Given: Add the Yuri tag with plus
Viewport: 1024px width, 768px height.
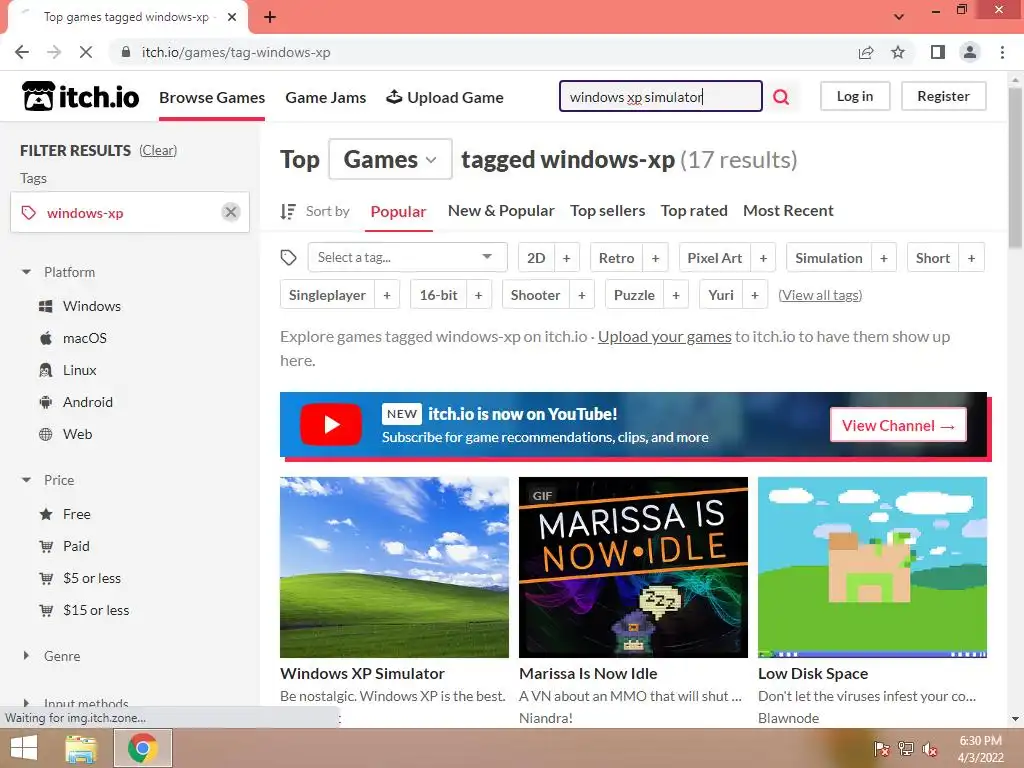Looking at the screenshot, I should click(x=754, y=295).
